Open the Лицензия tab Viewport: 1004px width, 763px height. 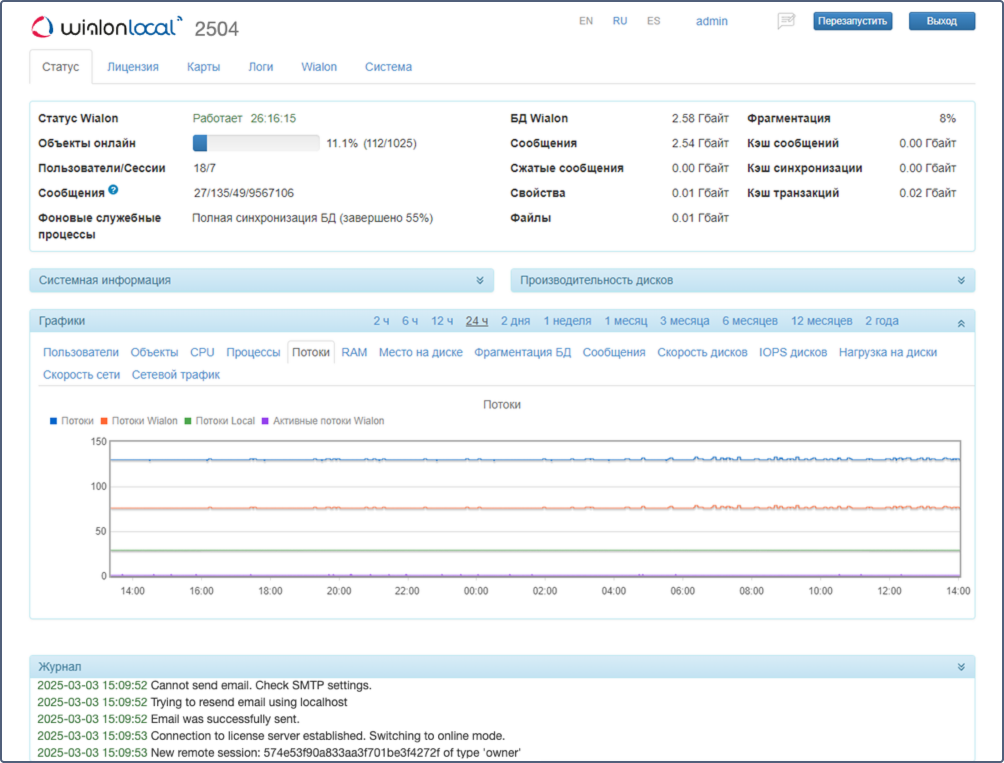pos(132,67)
